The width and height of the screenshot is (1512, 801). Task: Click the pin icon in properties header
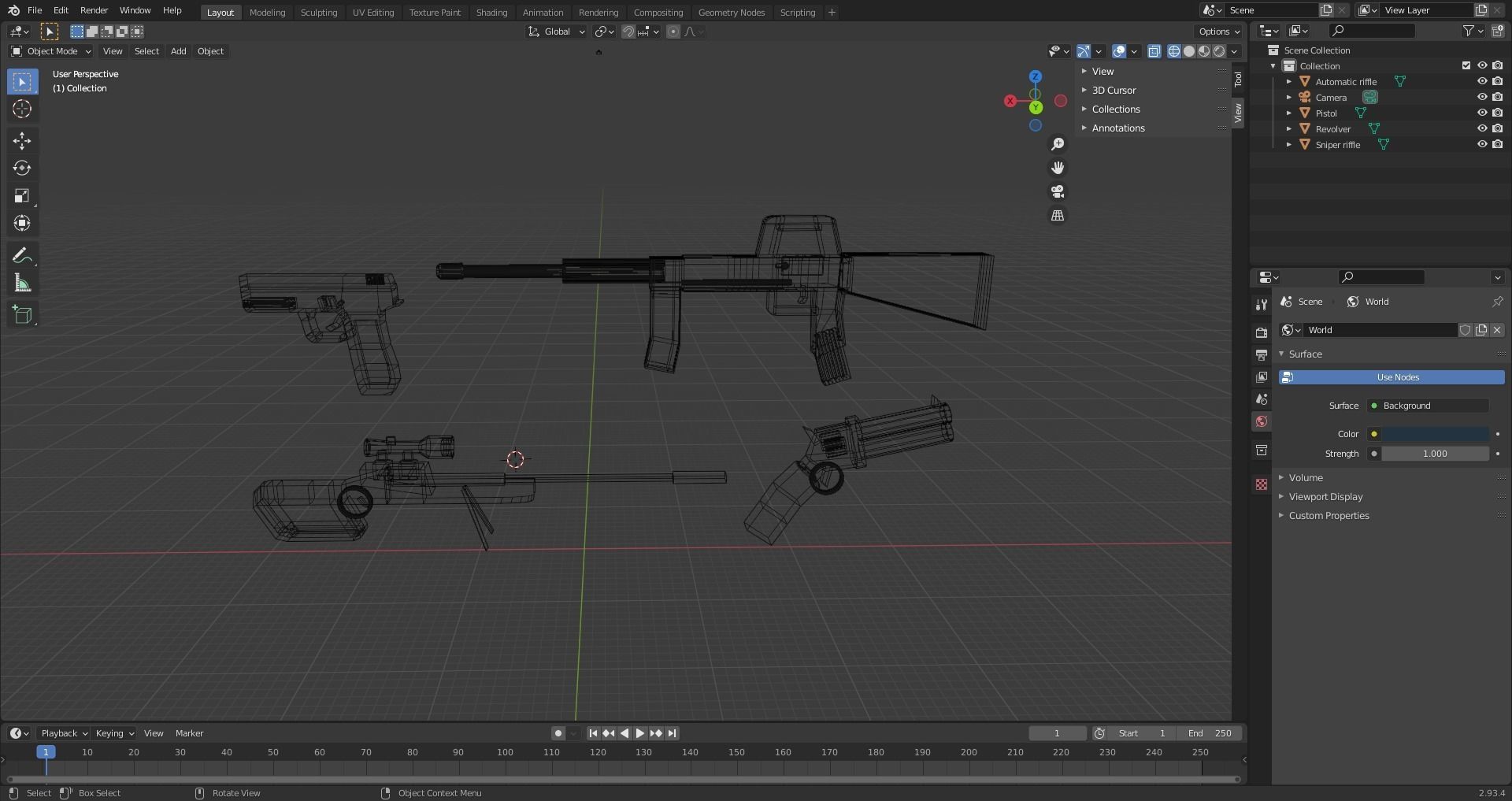pos(1497,302)
